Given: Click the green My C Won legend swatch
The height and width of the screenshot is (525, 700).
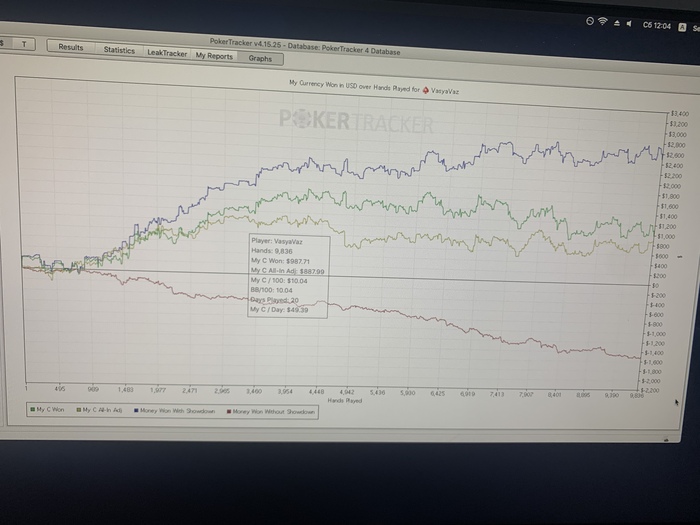Looking at the screenshot, I should (x=33, y=409).
